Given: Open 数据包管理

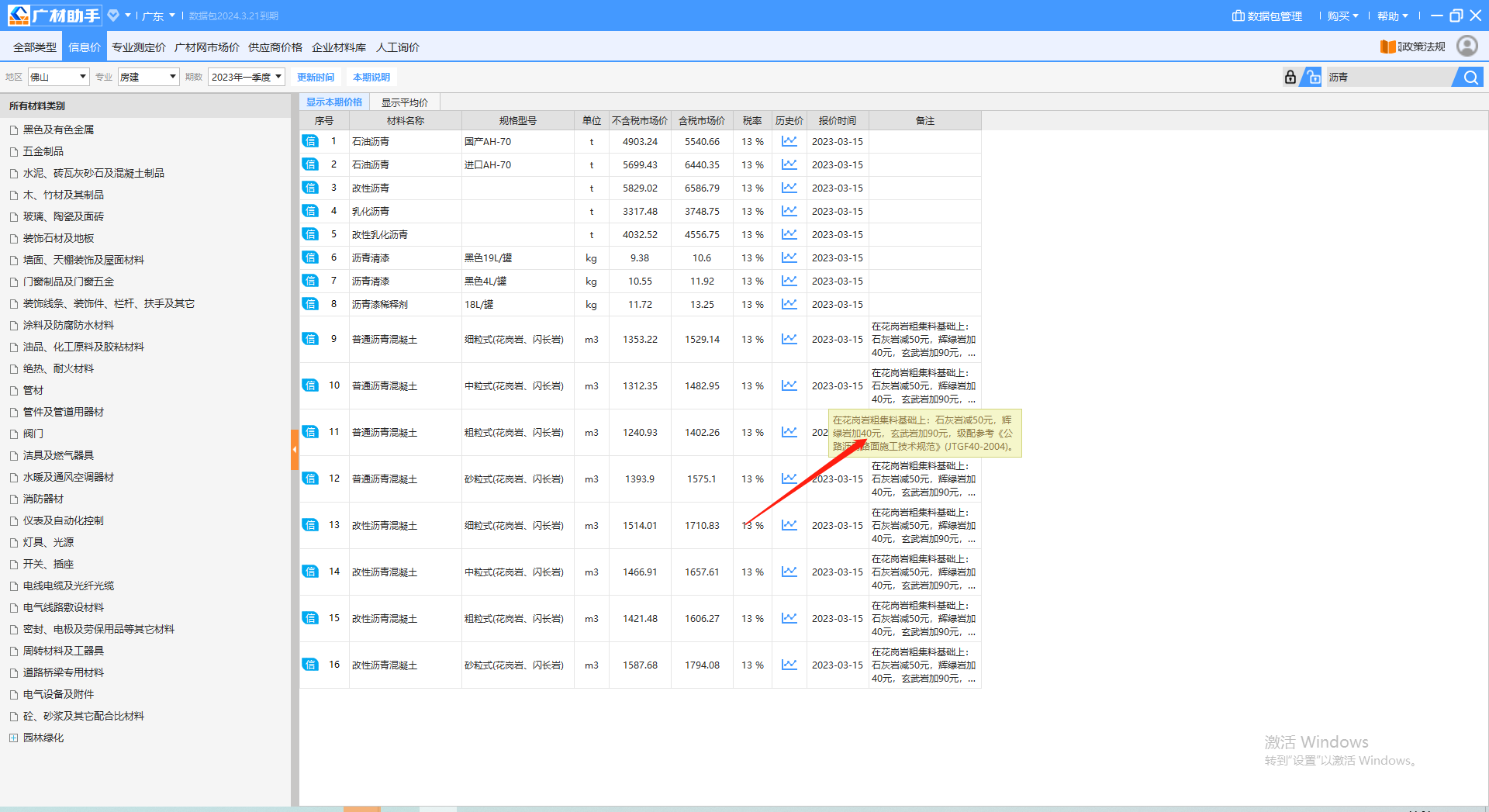Looking at the screenshot, I should pos(1267,16).
